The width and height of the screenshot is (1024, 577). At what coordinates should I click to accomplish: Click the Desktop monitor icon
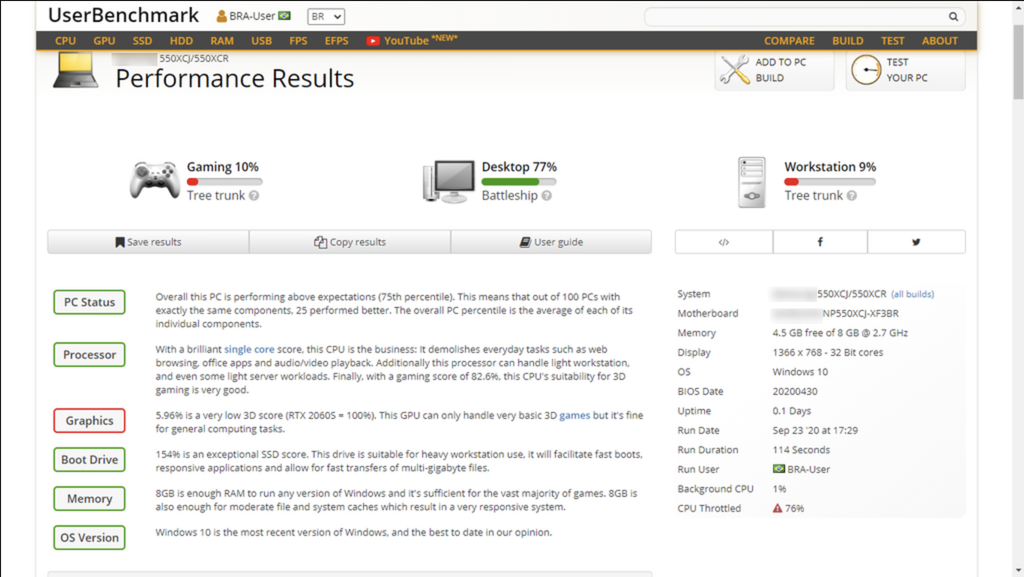(449, 181)
